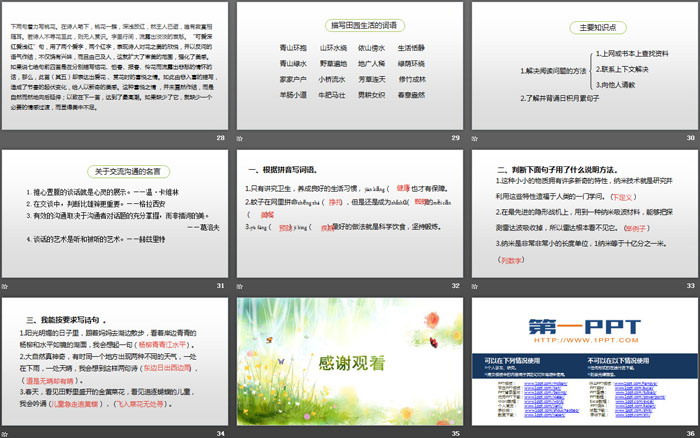Select slide 31 thumbnail with four numbered quotes

pos(115,213)
